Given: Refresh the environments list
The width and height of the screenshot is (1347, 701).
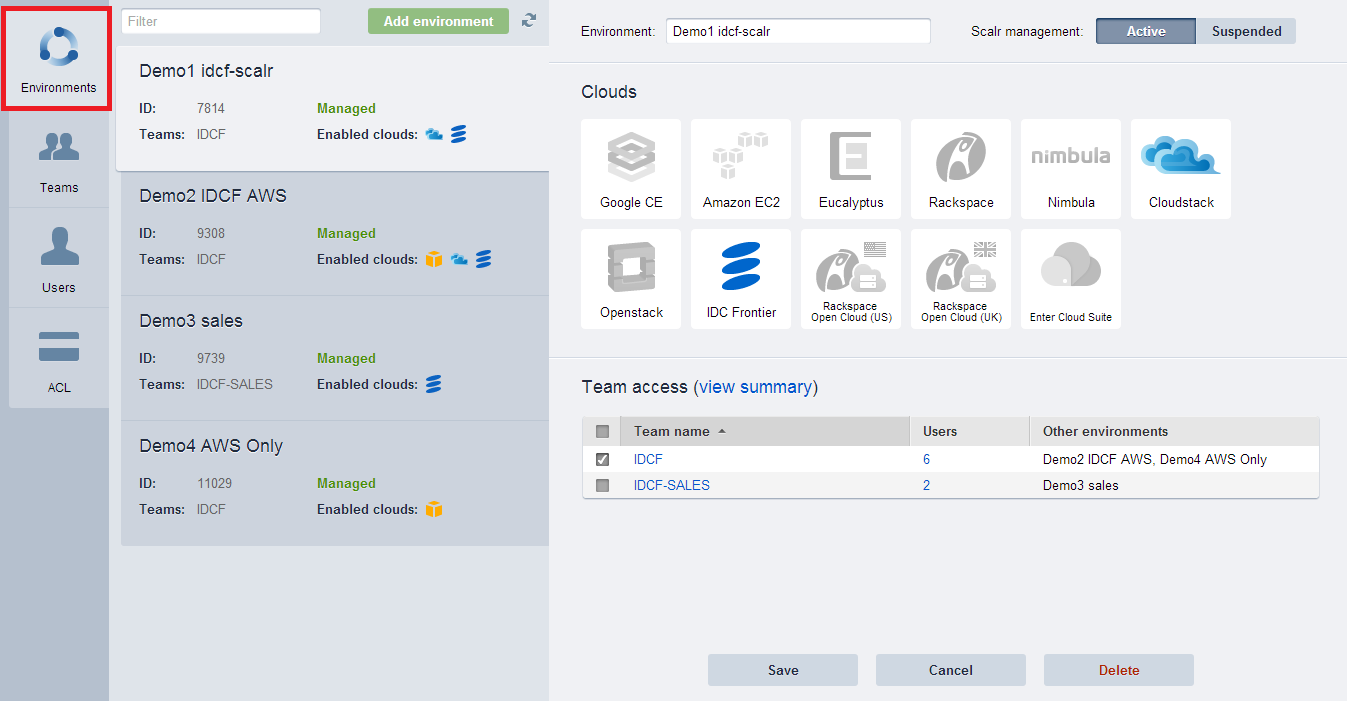Looking at the screenshot, I should tap(529, 21).
